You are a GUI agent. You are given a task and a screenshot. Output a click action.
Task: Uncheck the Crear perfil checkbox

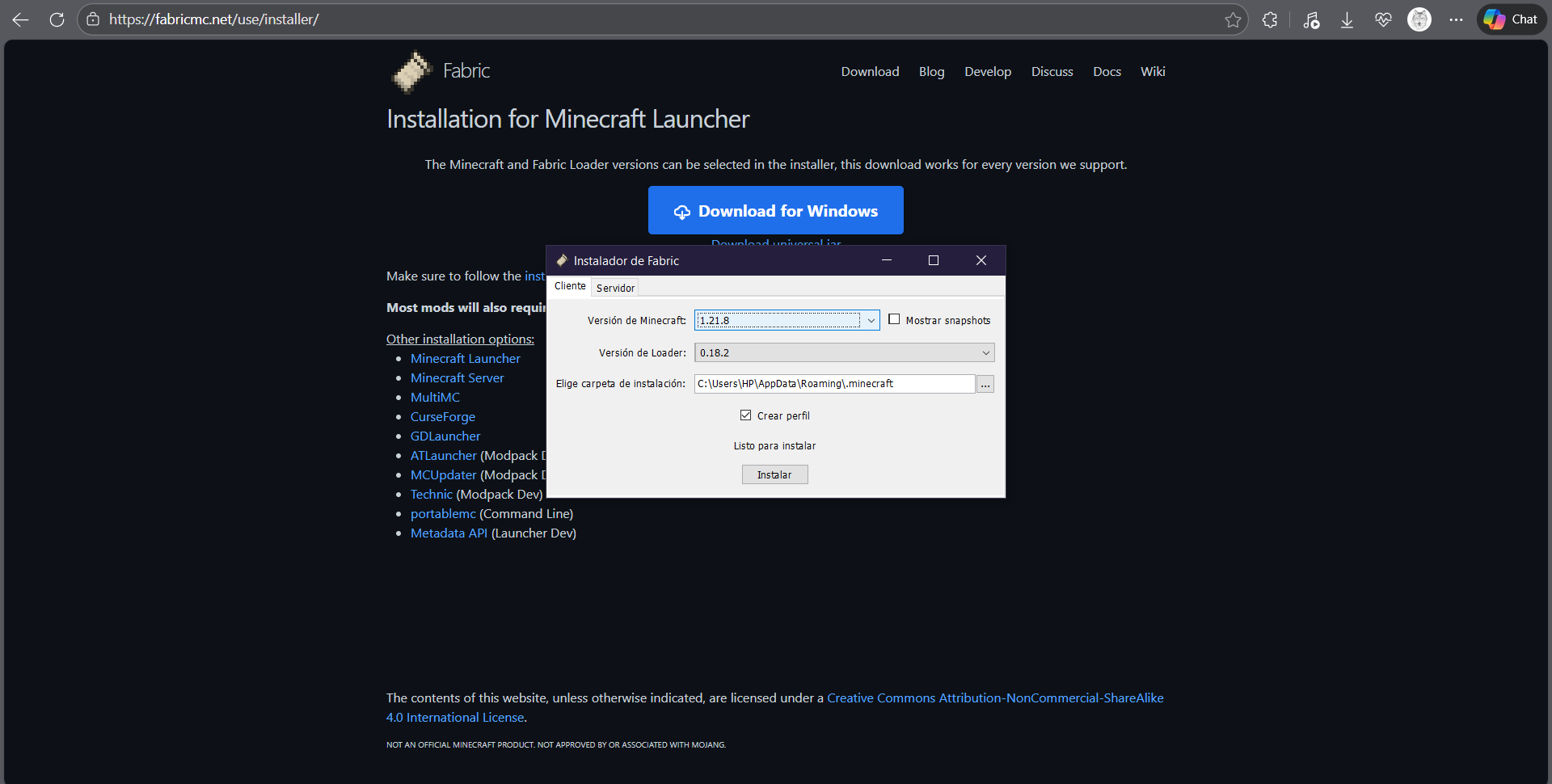(745, 415)
